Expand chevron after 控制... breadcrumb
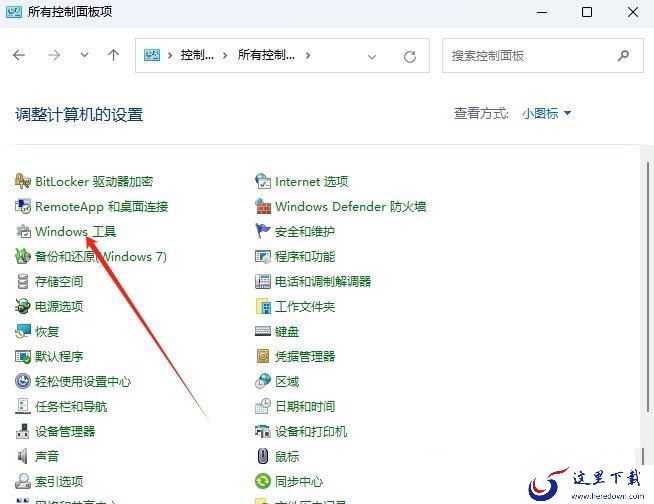Screen dimensions: 654x504 (x=225, y=55)
